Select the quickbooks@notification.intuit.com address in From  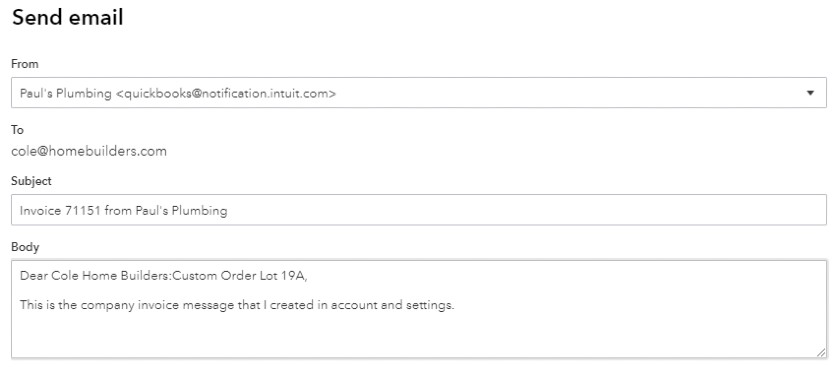pos(226,93)
